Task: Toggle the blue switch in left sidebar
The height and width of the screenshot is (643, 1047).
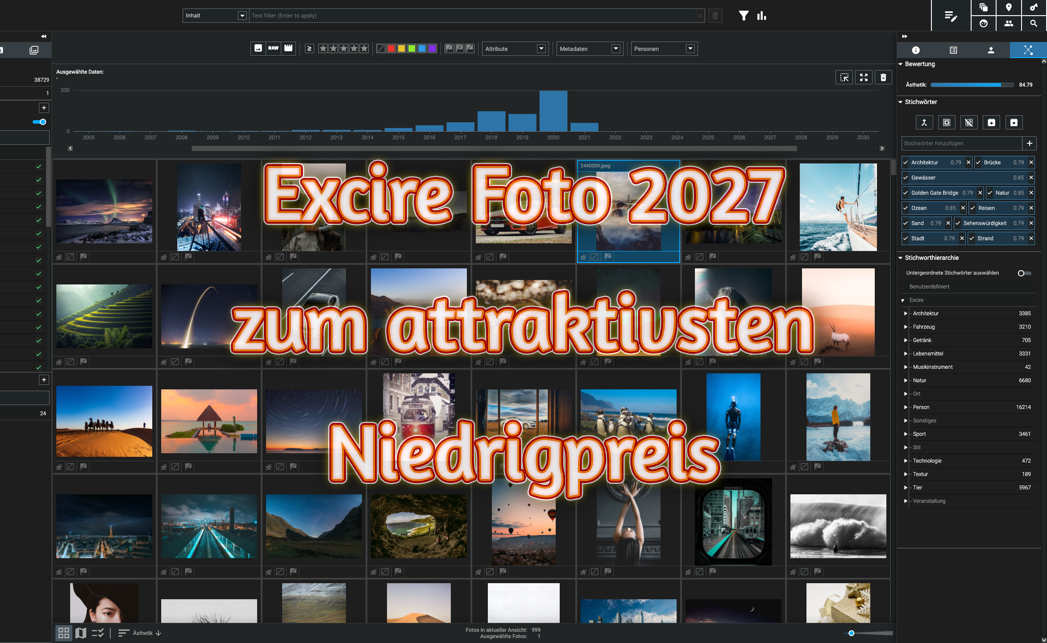Action: pyautogui.click(x=39, y=122)
